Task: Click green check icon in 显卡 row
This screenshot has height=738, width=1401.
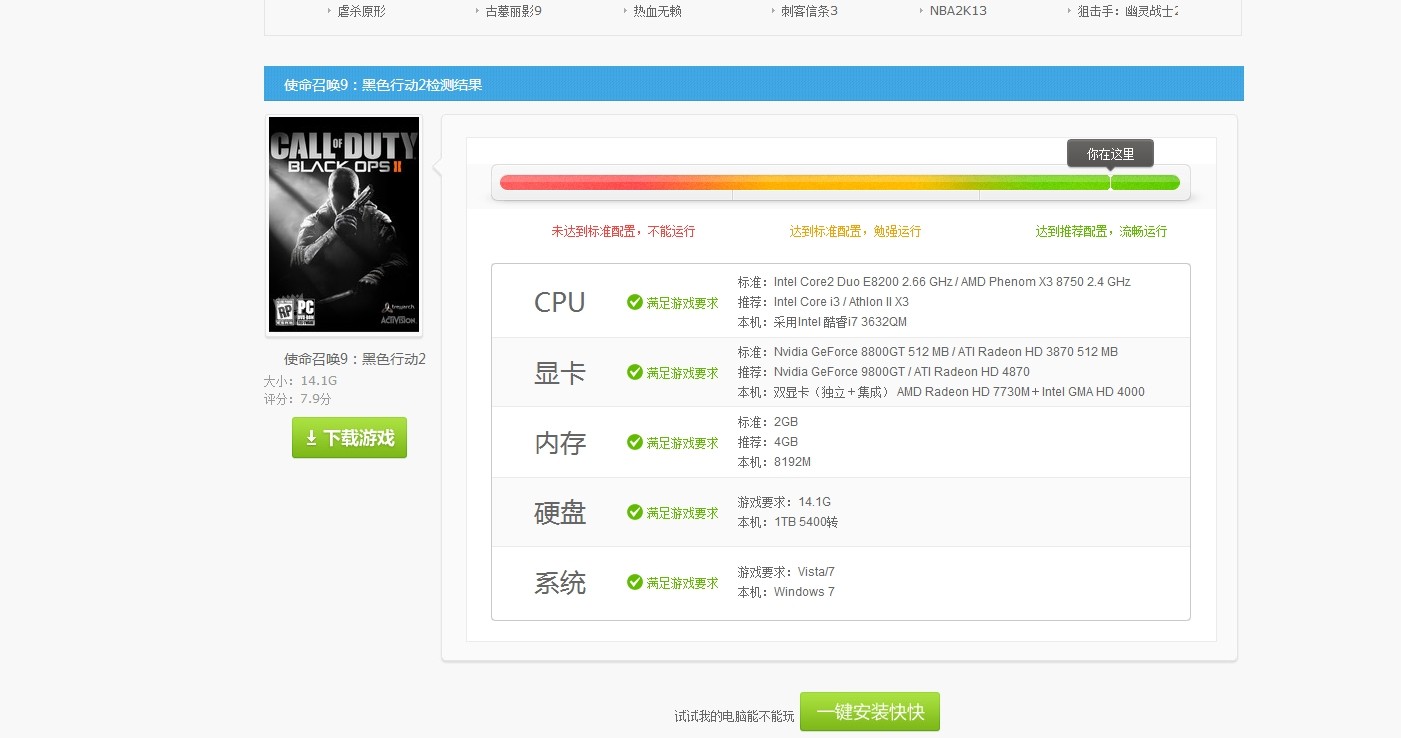Action: tap(634, 372)
